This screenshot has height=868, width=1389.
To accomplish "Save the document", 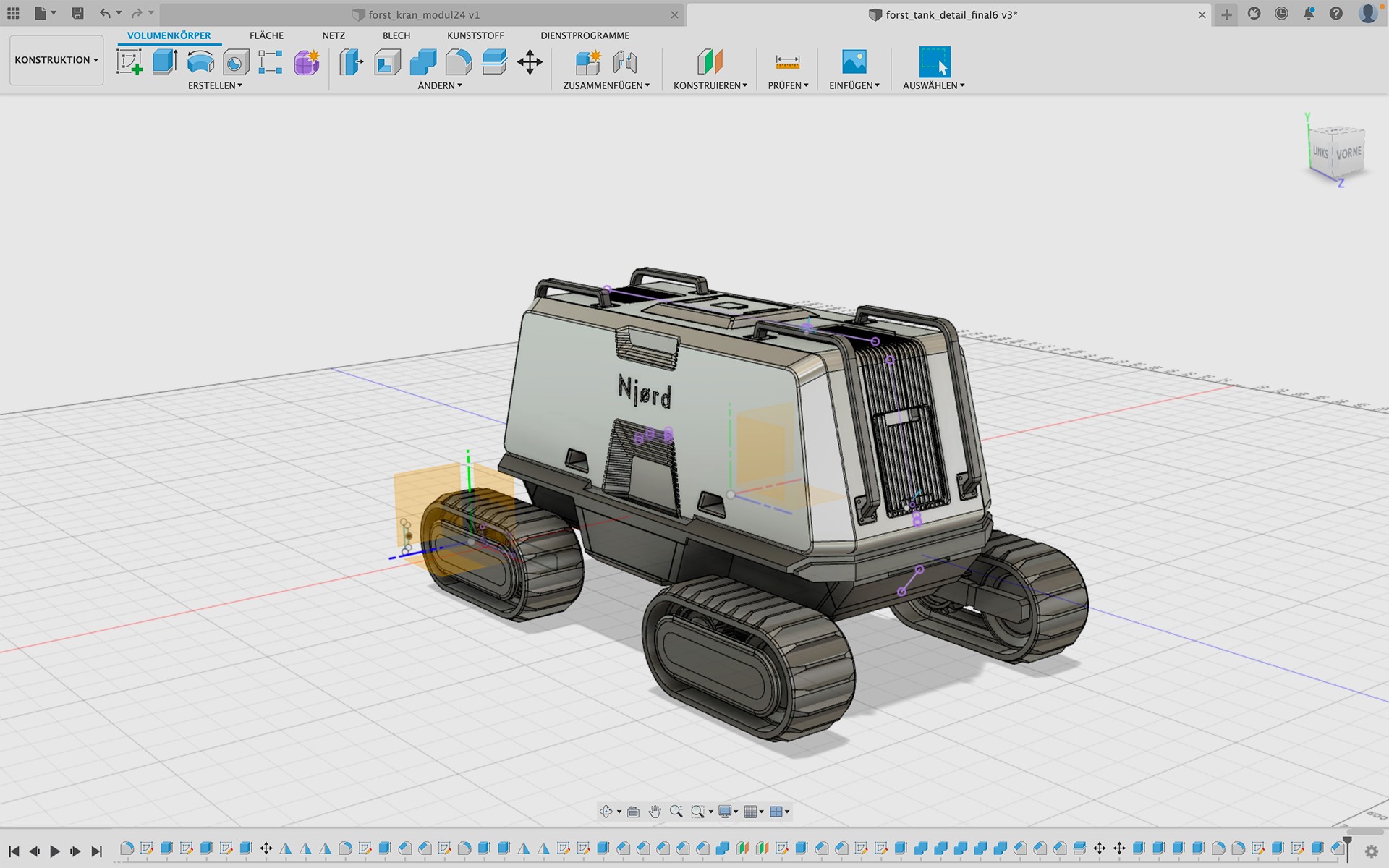I will [77, 13].
